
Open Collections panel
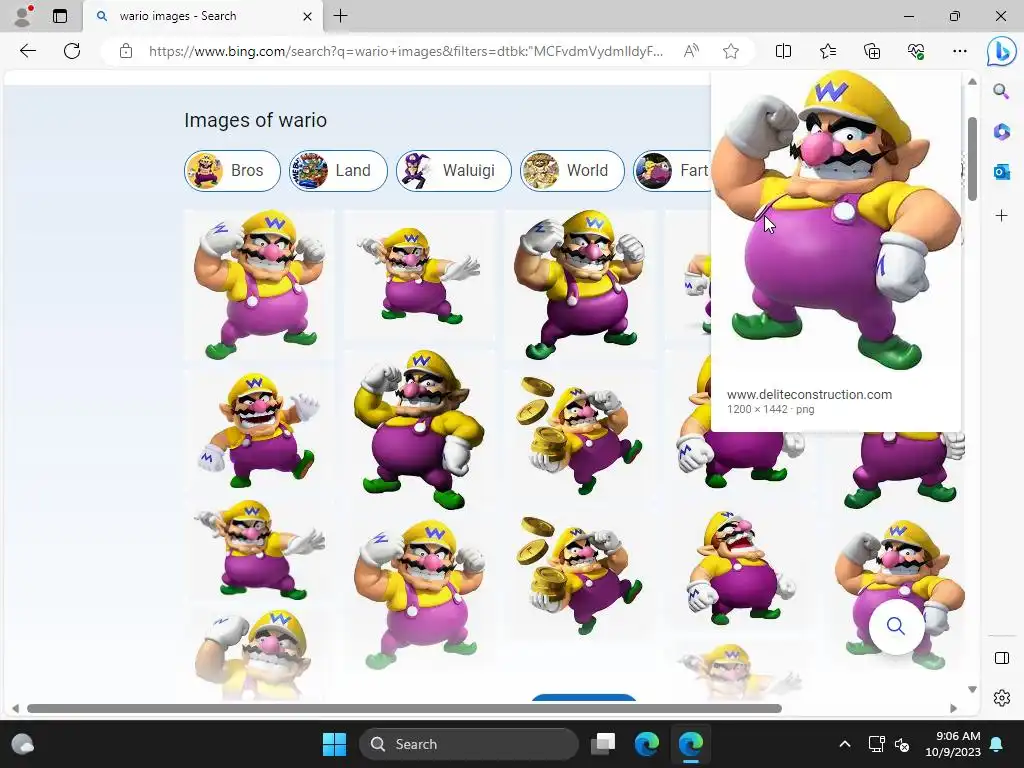point(872,51)
